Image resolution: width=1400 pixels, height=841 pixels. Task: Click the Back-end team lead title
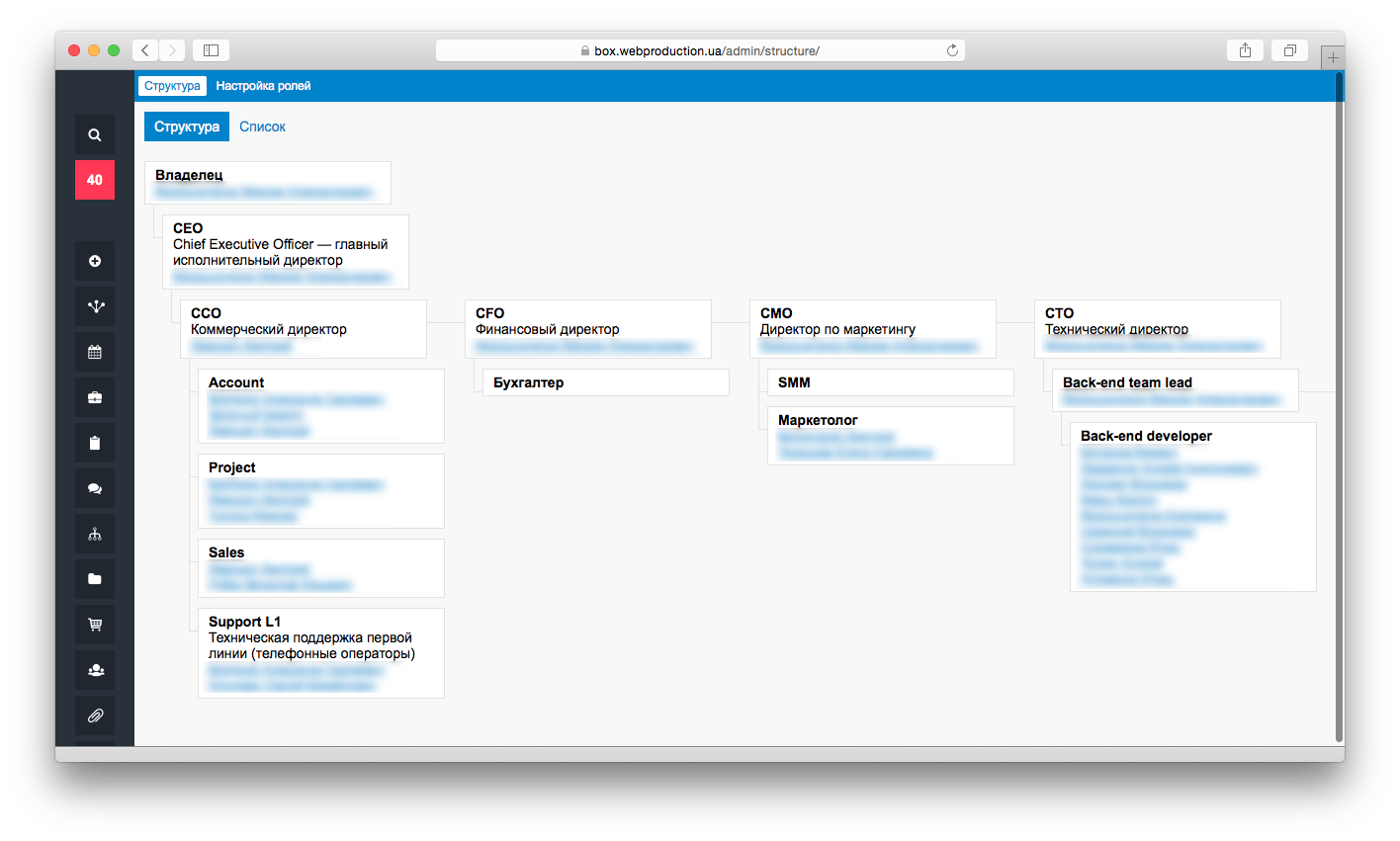[x=1127, y=382]
